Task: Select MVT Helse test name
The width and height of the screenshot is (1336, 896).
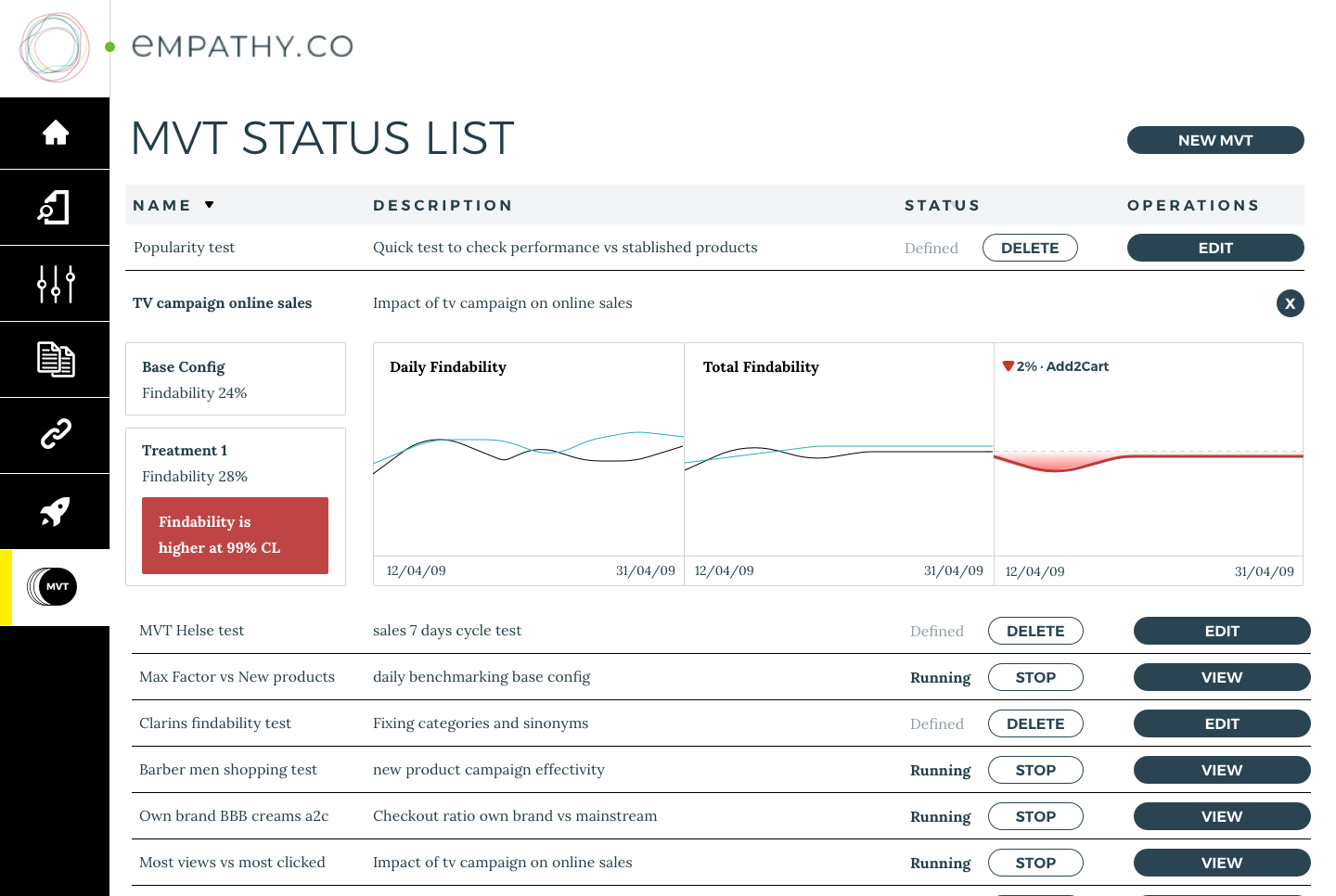Action: coord(191,631)
